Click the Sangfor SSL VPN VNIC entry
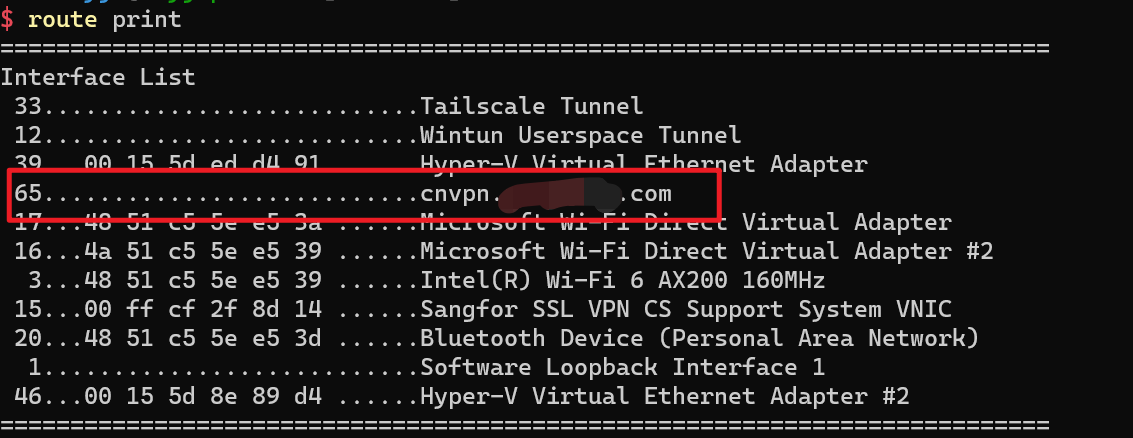1133x438 pixels. pos(685,309)
